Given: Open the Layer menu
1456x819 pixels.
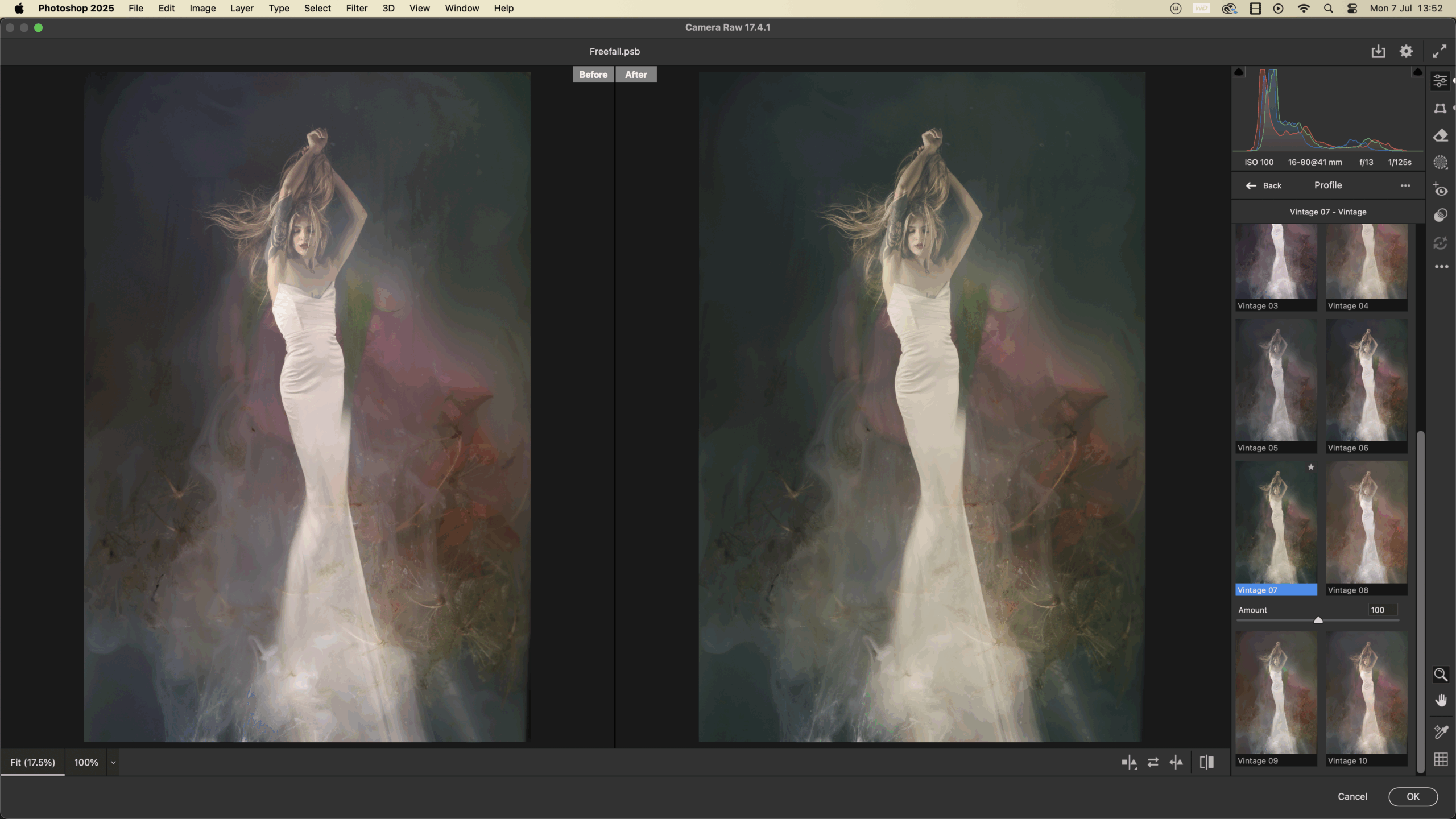Looking at the screenshot, I should point(242,9).
